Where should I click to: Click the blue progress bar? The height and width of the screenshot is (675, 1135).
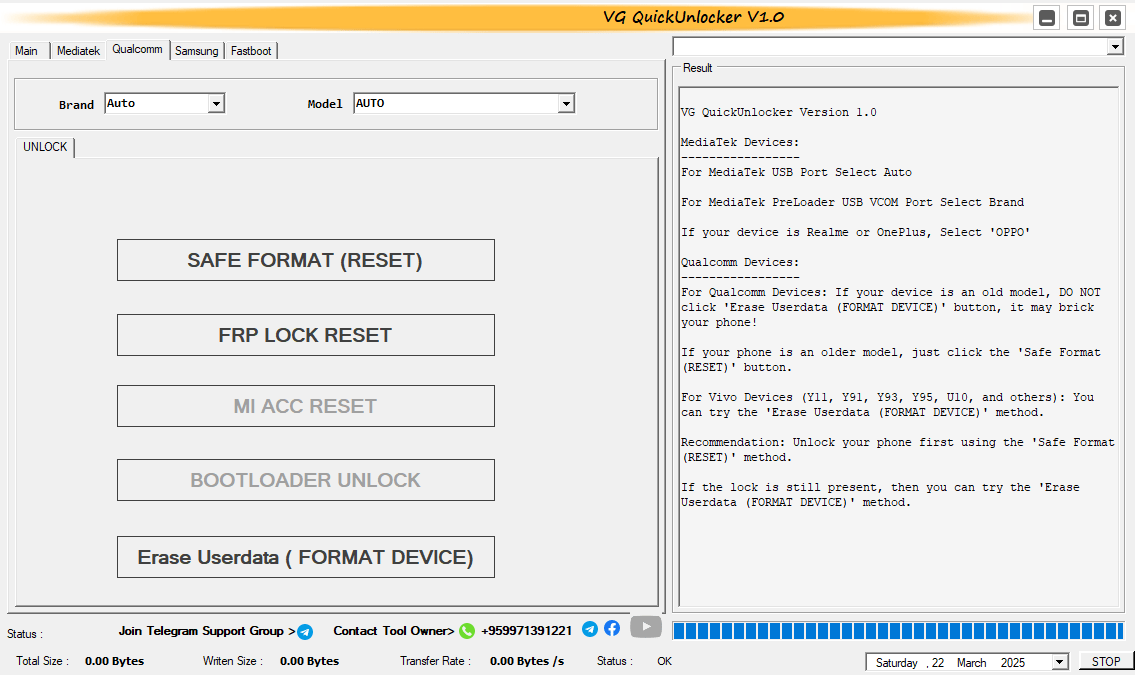click(898, 631)
